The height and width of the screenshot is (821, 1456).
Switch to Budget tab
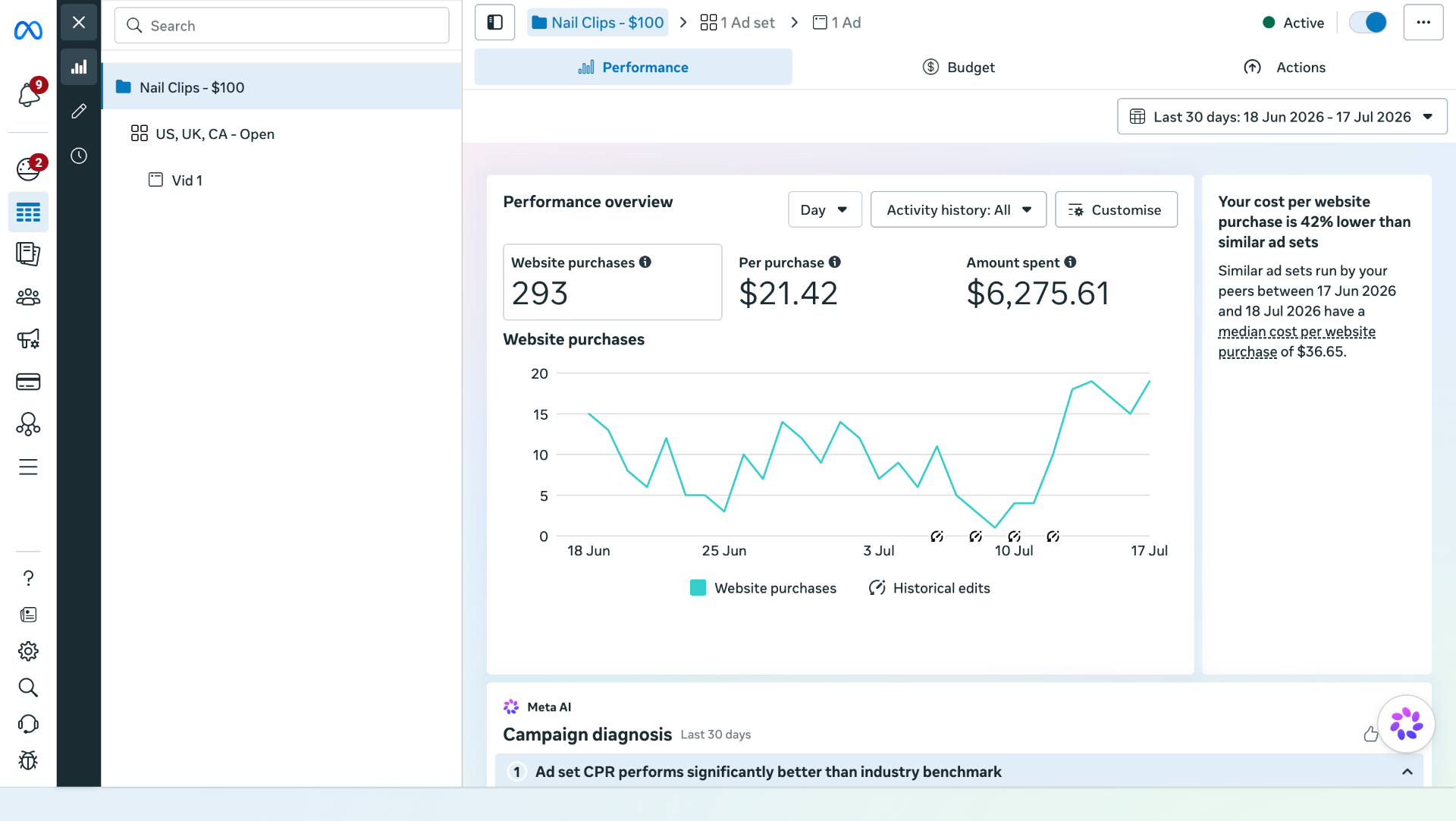click(959, 68)
